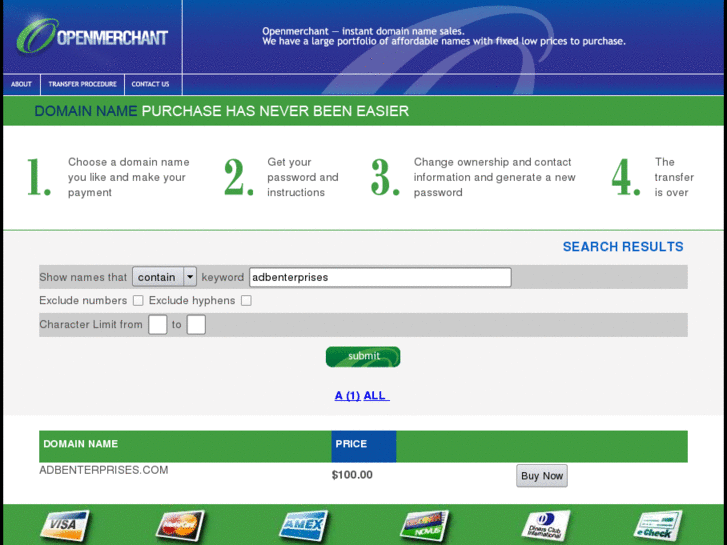This screenshot has width=727, height=545.
Task: Click the Openmerchant logo
Action: (92, 36)
